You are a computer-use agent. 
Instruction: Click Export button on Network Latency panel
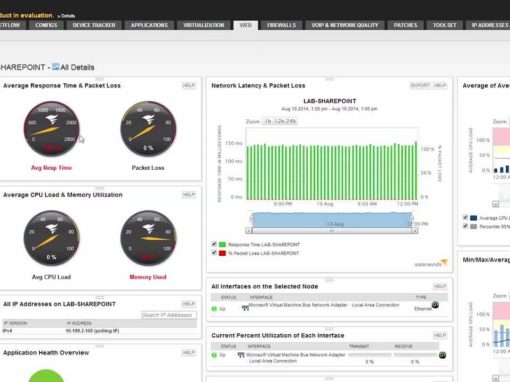click(420, 85)
